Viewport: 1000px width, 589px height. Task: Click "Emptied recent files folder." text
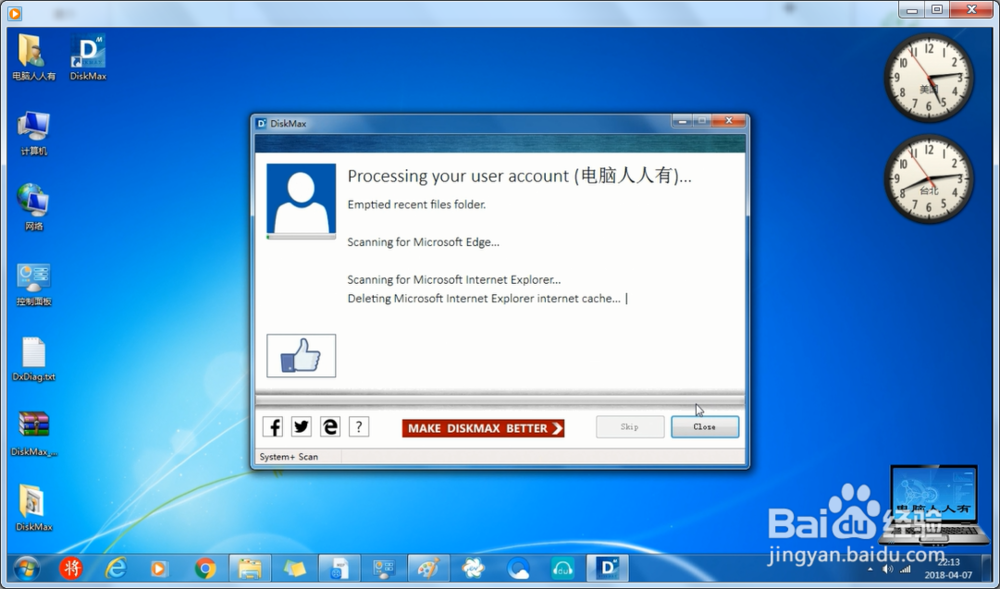(416, 205)
